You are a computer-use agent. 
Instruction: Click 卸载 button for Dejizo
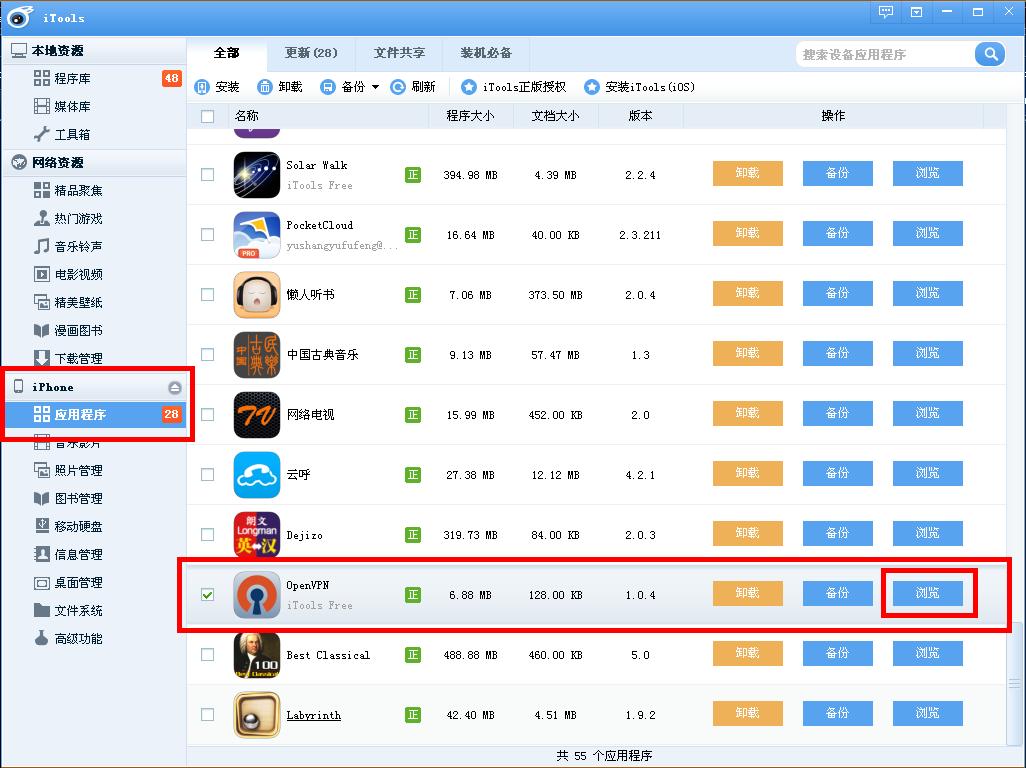[747, 533]
